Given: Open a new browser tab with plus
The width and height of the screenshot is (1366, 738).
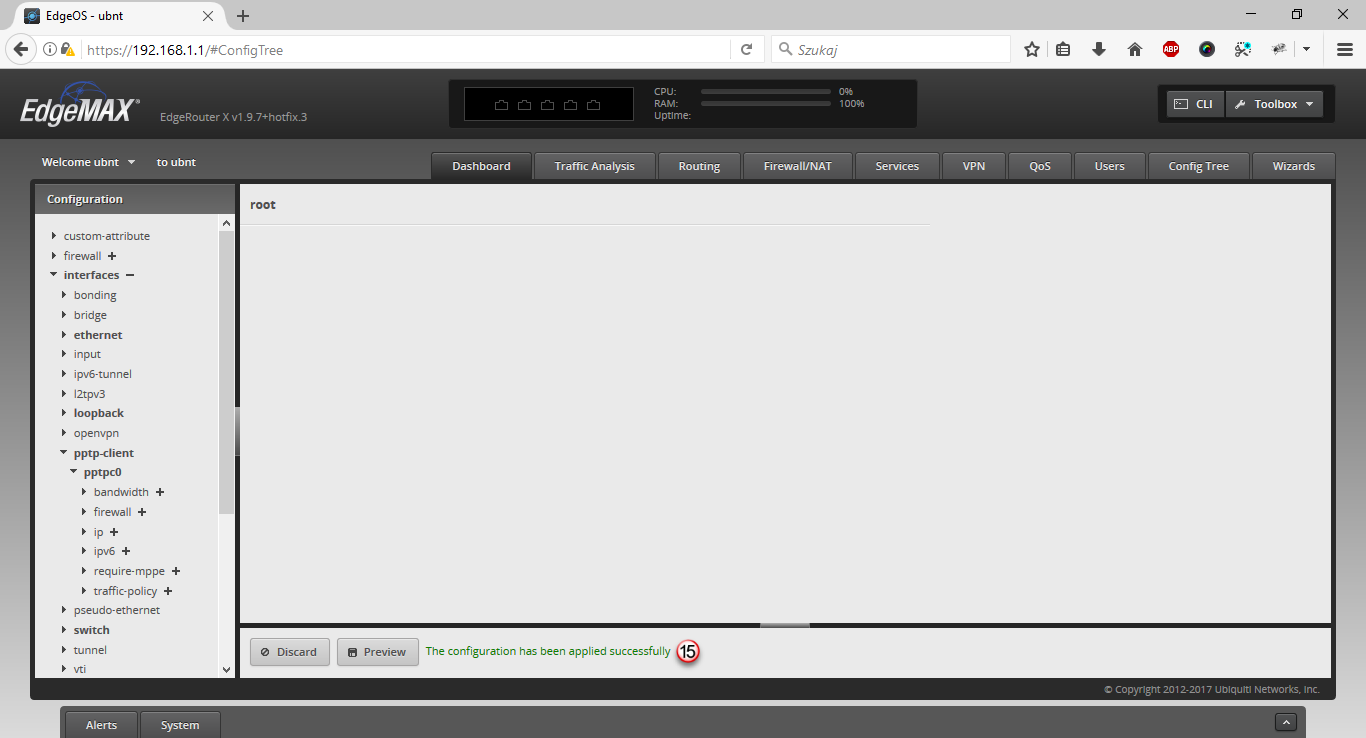Looking at the screenshot, I should click(243, 16).
